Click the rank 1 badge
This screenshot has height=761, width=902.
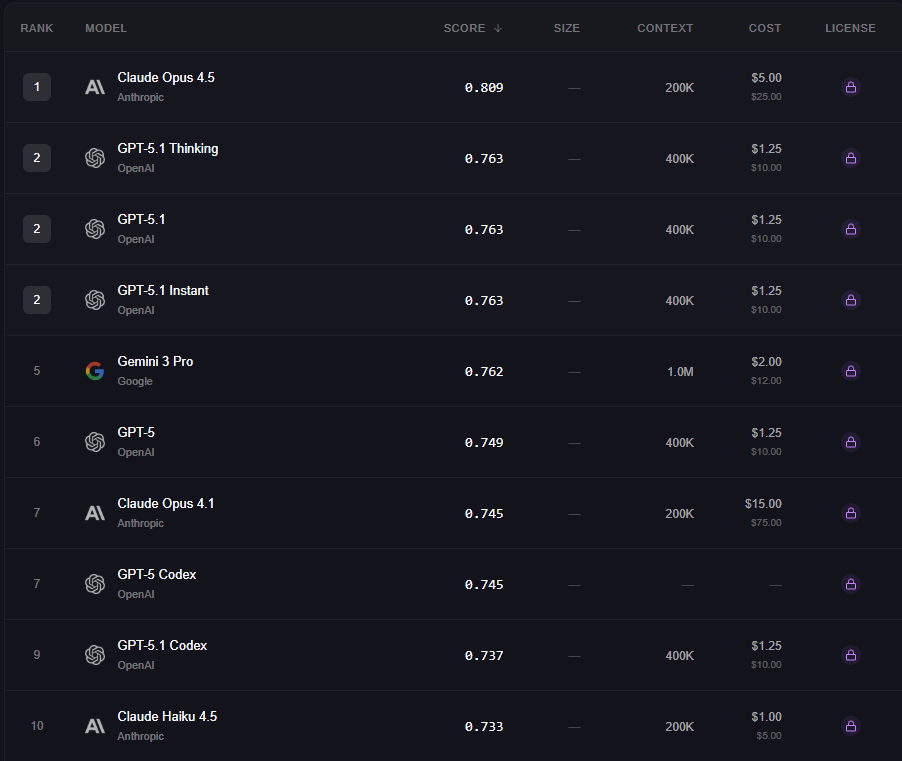click(x=37, y=87)
